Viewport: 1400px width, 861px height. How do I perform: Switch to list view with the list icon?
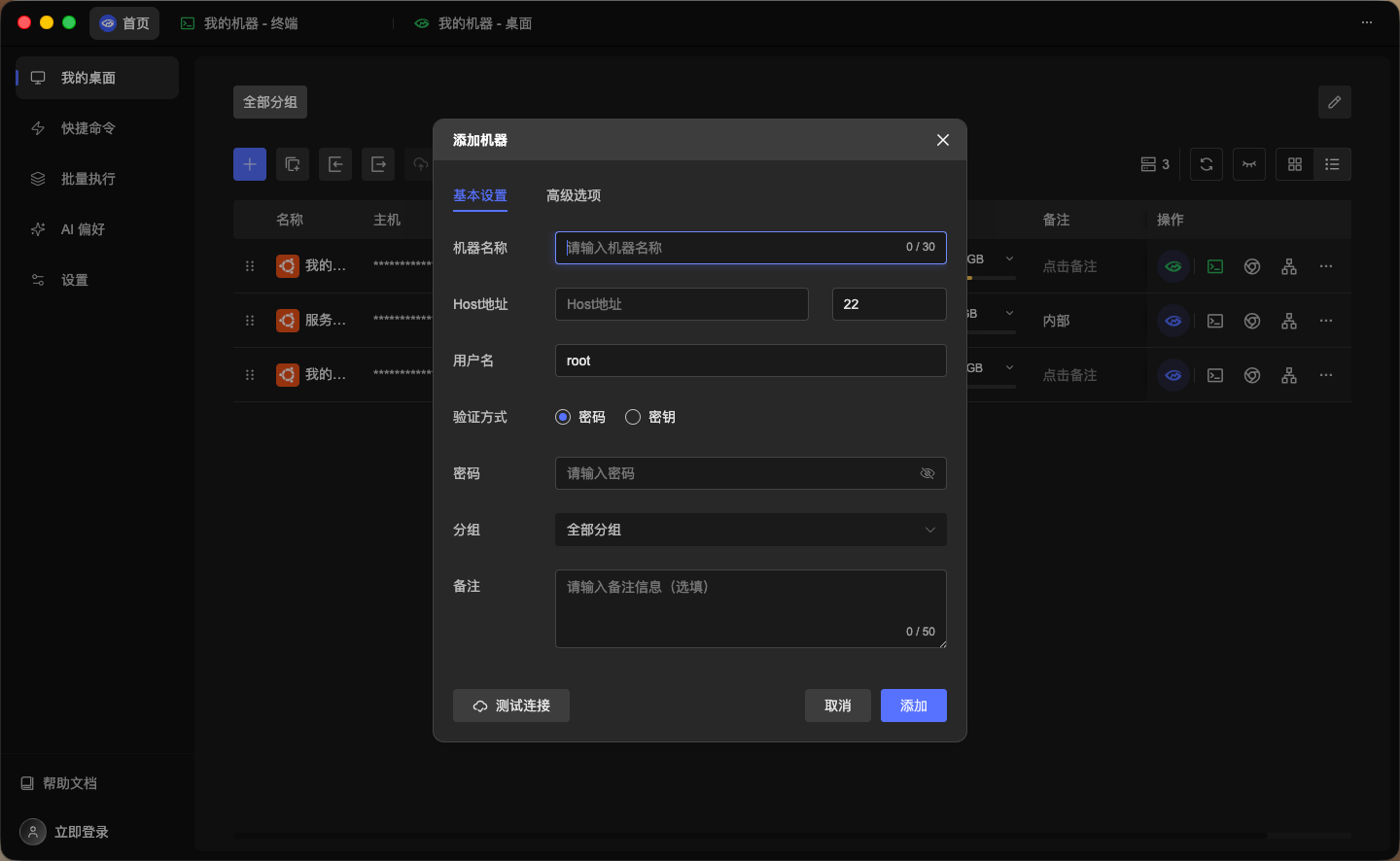[x=1332, y=164]
